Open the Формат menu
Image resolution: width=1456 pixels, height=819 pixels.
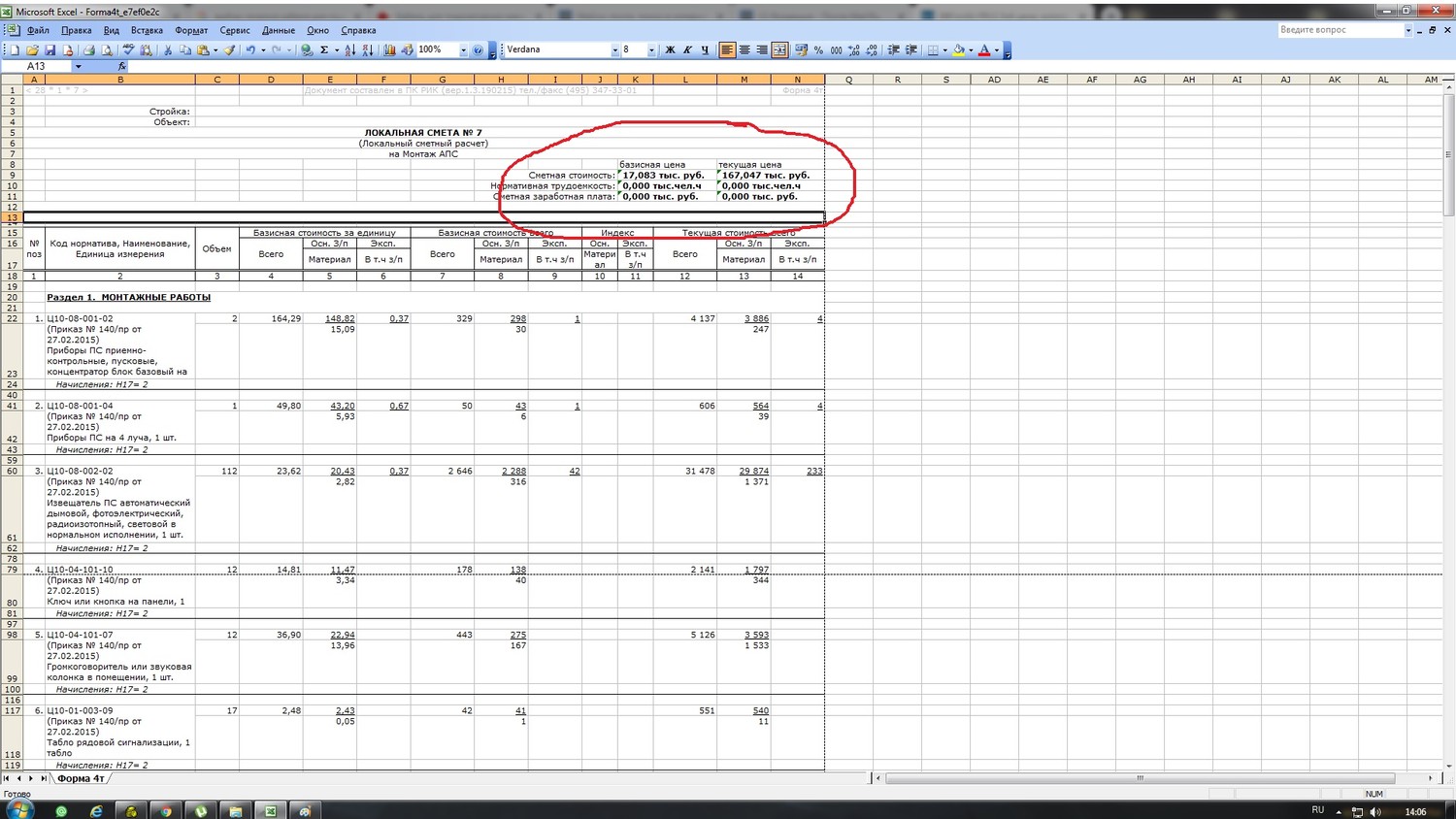point(191,30)
